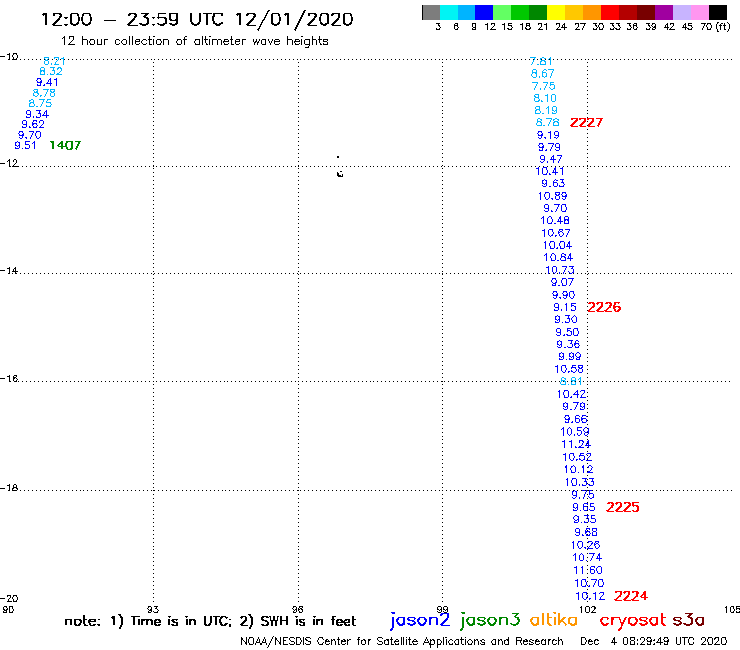Select the jason3 satellite label
The width and height of the screenshot is (740, 650).
pos(490,620)
